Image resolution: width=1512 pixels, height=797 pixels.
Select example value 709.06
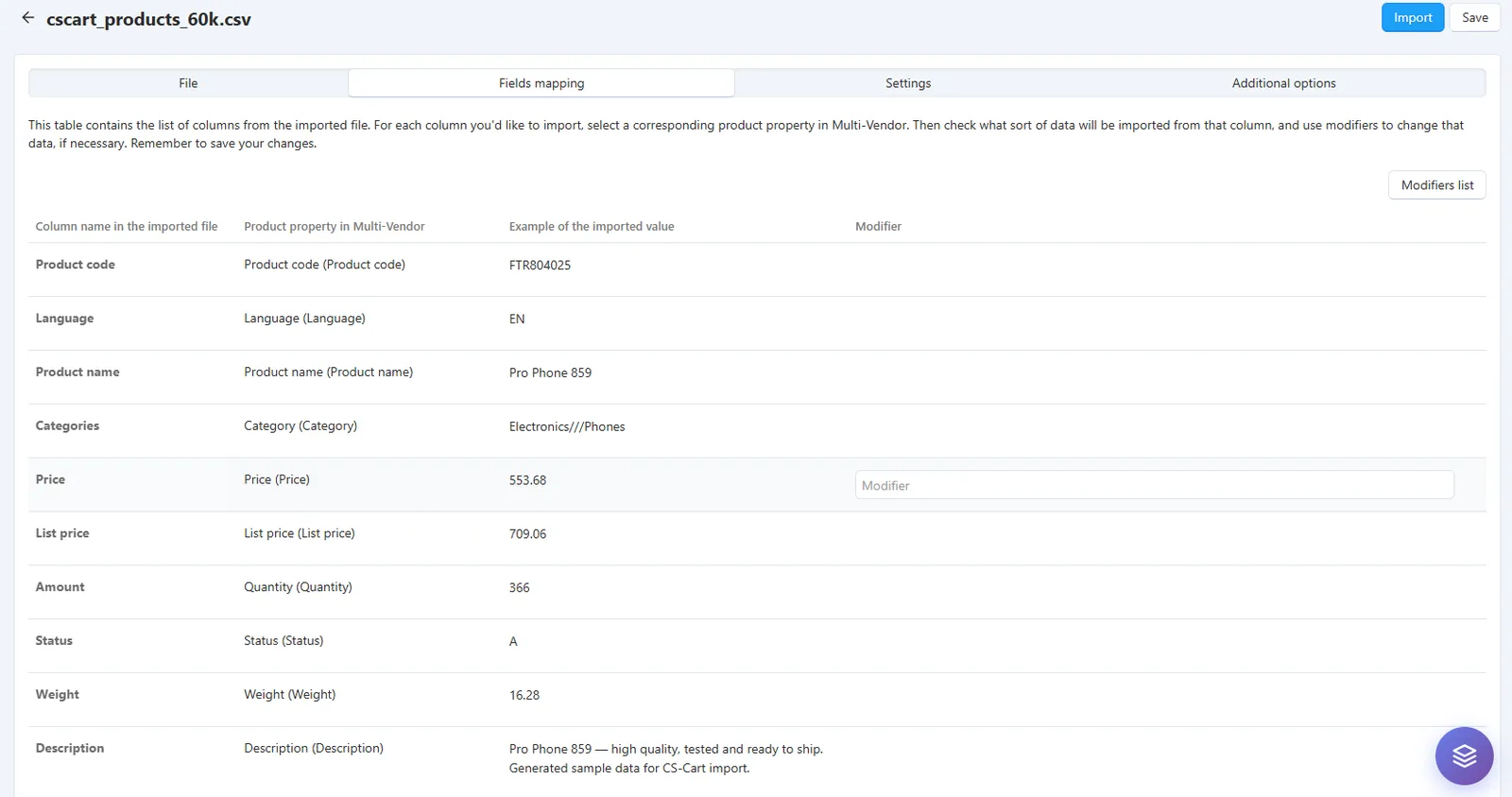pyautogui.click(x=527, y=534)
